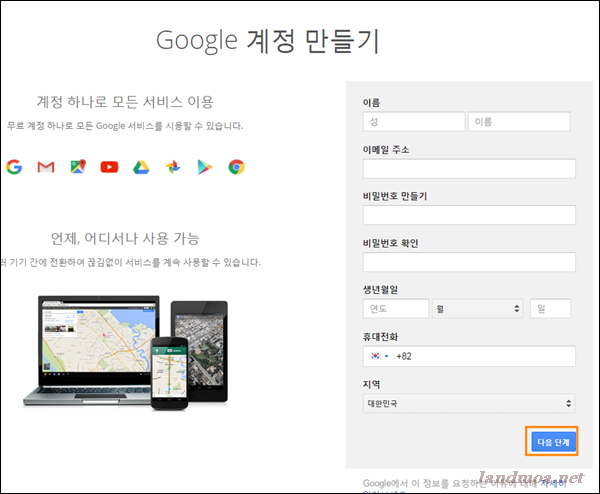Click the Google G search icon
Viewport: 600px width, 494px height.
[x=14, y=167]
